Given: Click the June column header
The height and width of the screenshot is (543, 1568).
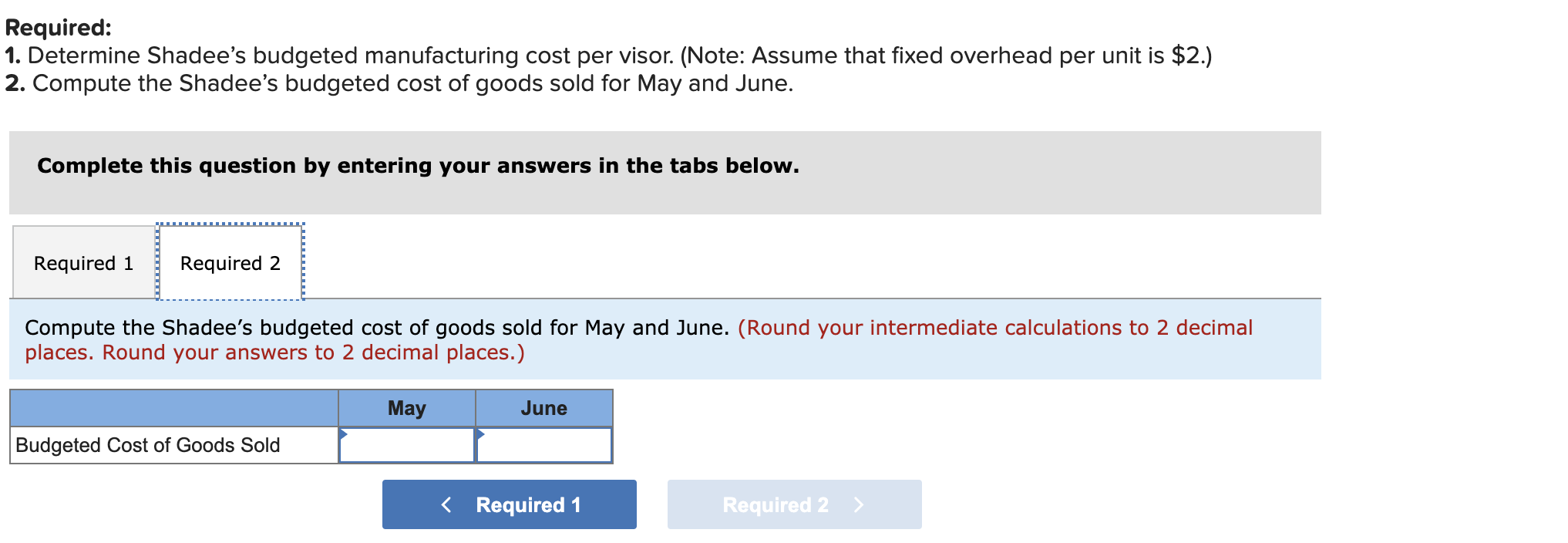Looking at the screenshot, I should tap(543, 408).
